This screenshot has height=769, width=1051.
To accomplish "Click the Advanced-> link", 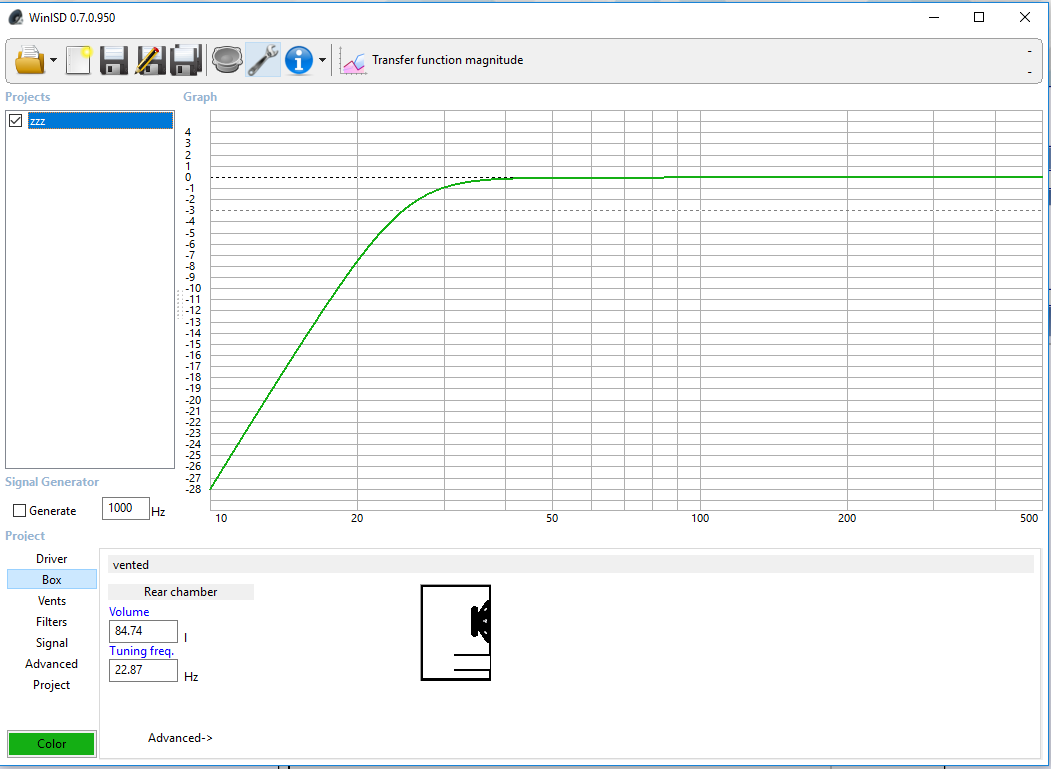I will (x=180, y=737).
